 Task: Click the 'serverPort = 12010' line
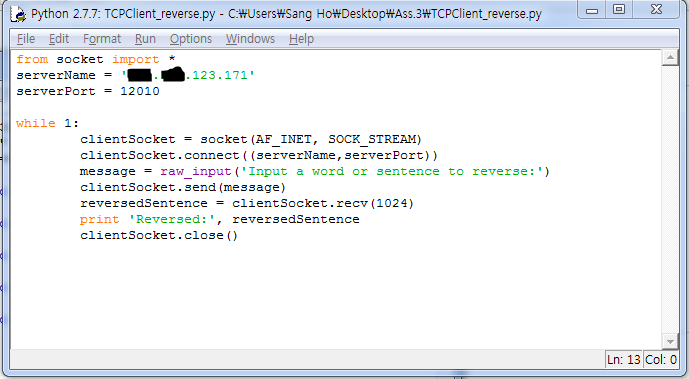pyautogui.click(x=88, y=91)
